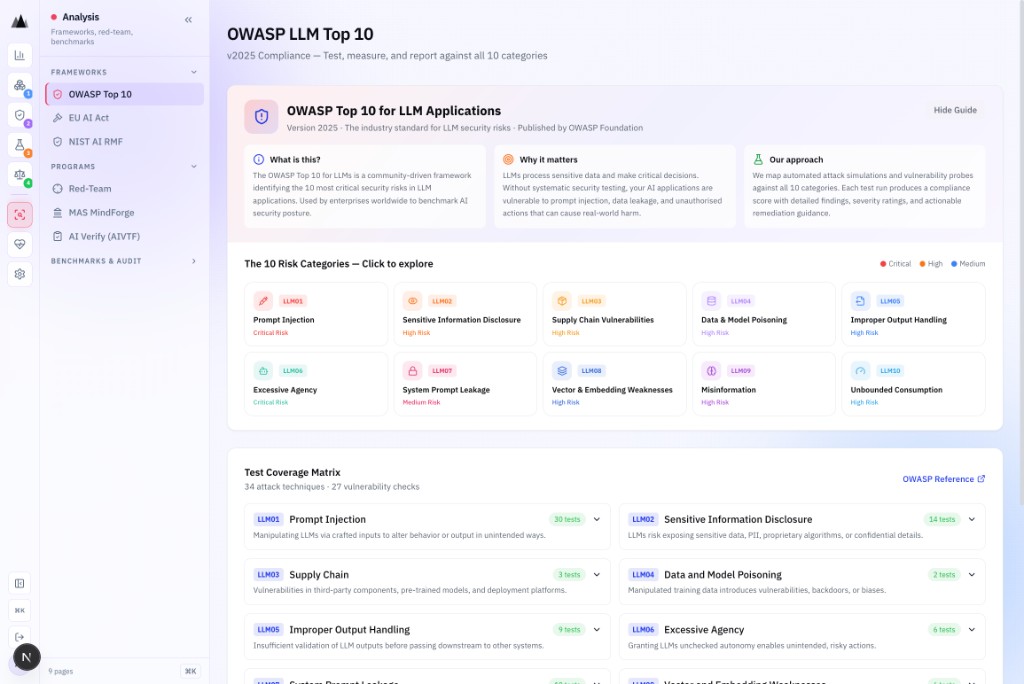
Task: Click the red Critical legend dot
Action: (x=883, y=264)
